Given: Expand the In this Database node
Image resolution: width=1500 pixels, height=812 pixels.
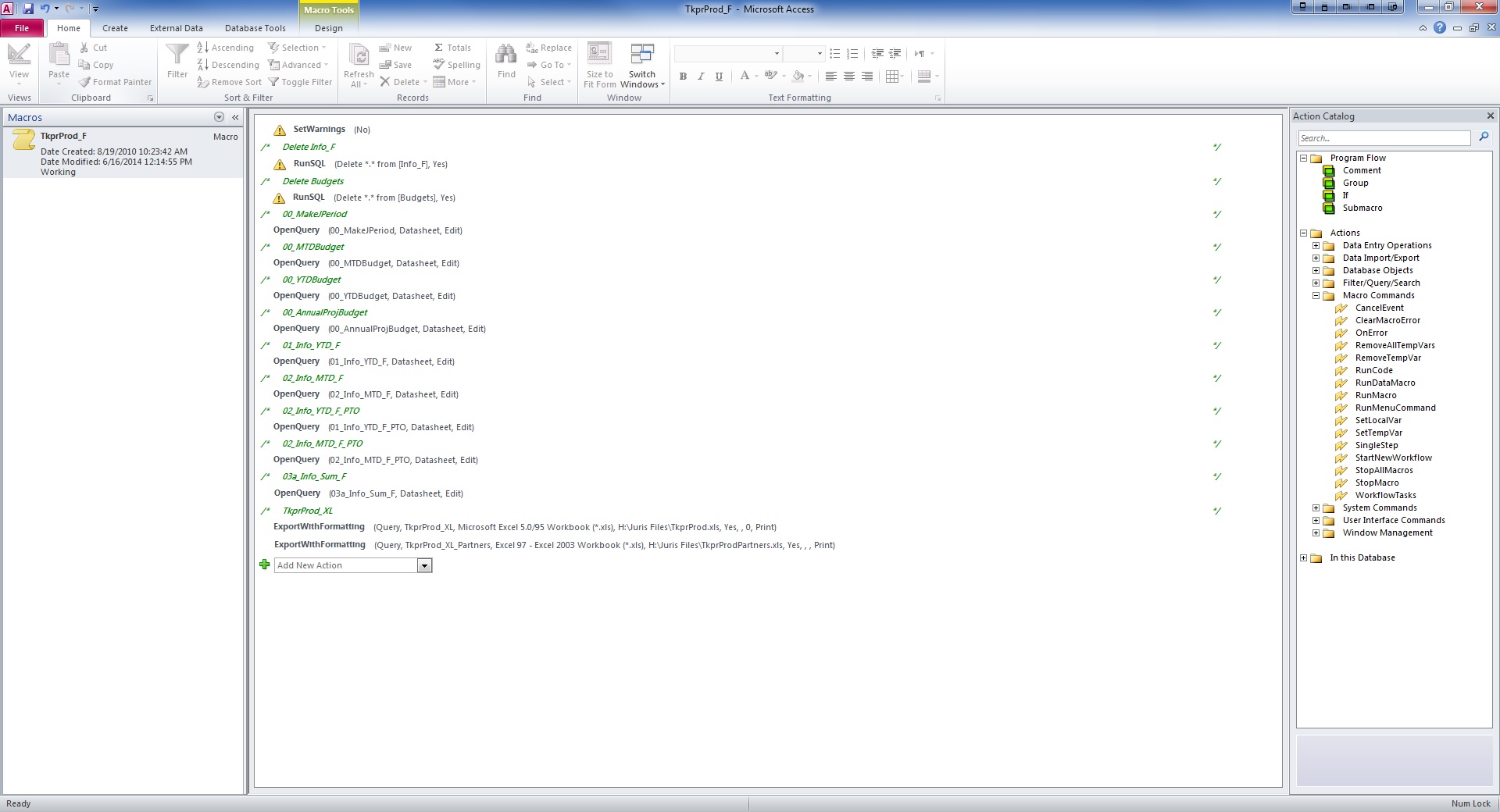Looking at the screenshot, I should 1303,557.
